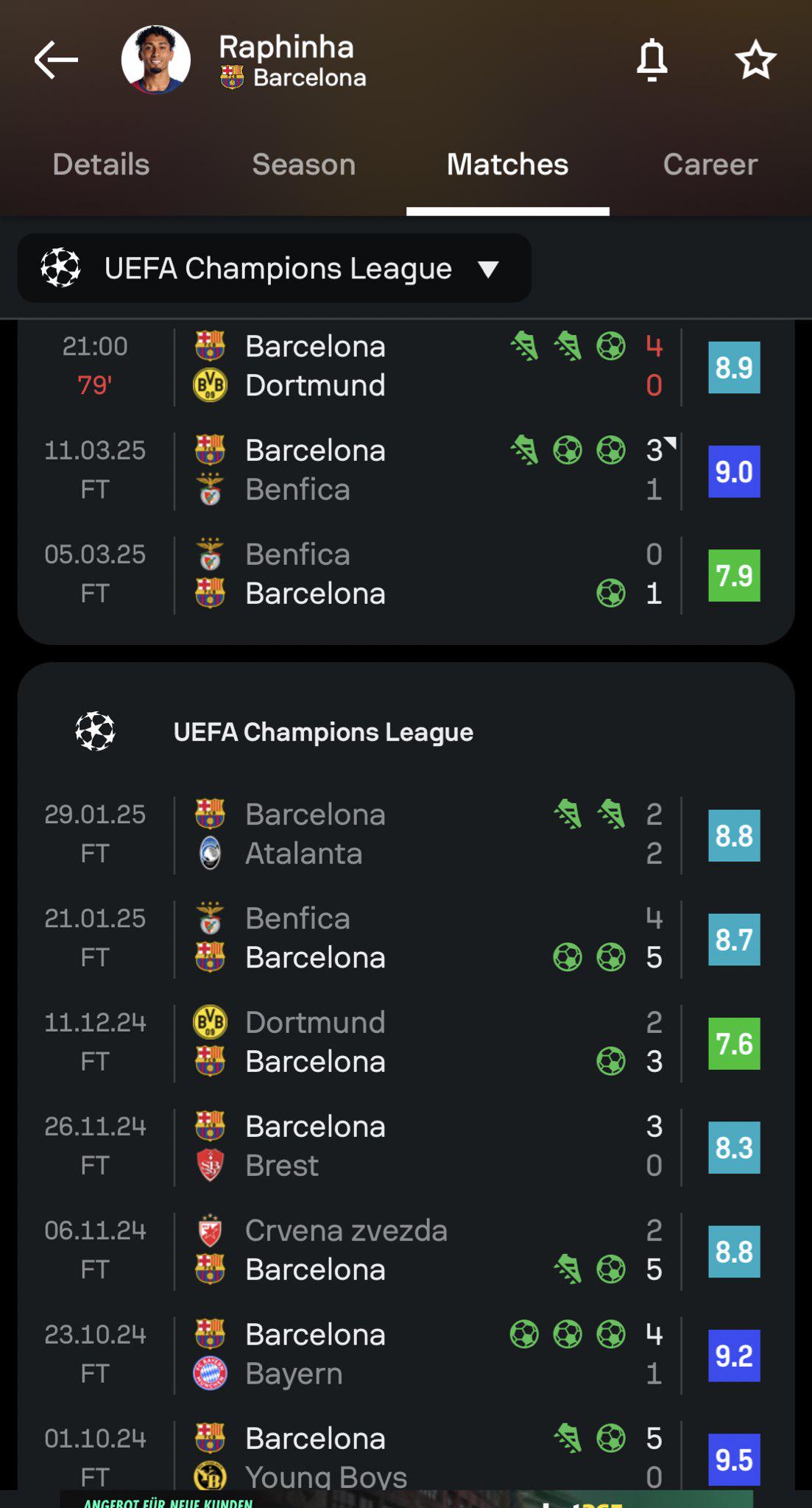Tap the Brest club crest
This screenshot has width=812, height=1508.
[210, 1165]
